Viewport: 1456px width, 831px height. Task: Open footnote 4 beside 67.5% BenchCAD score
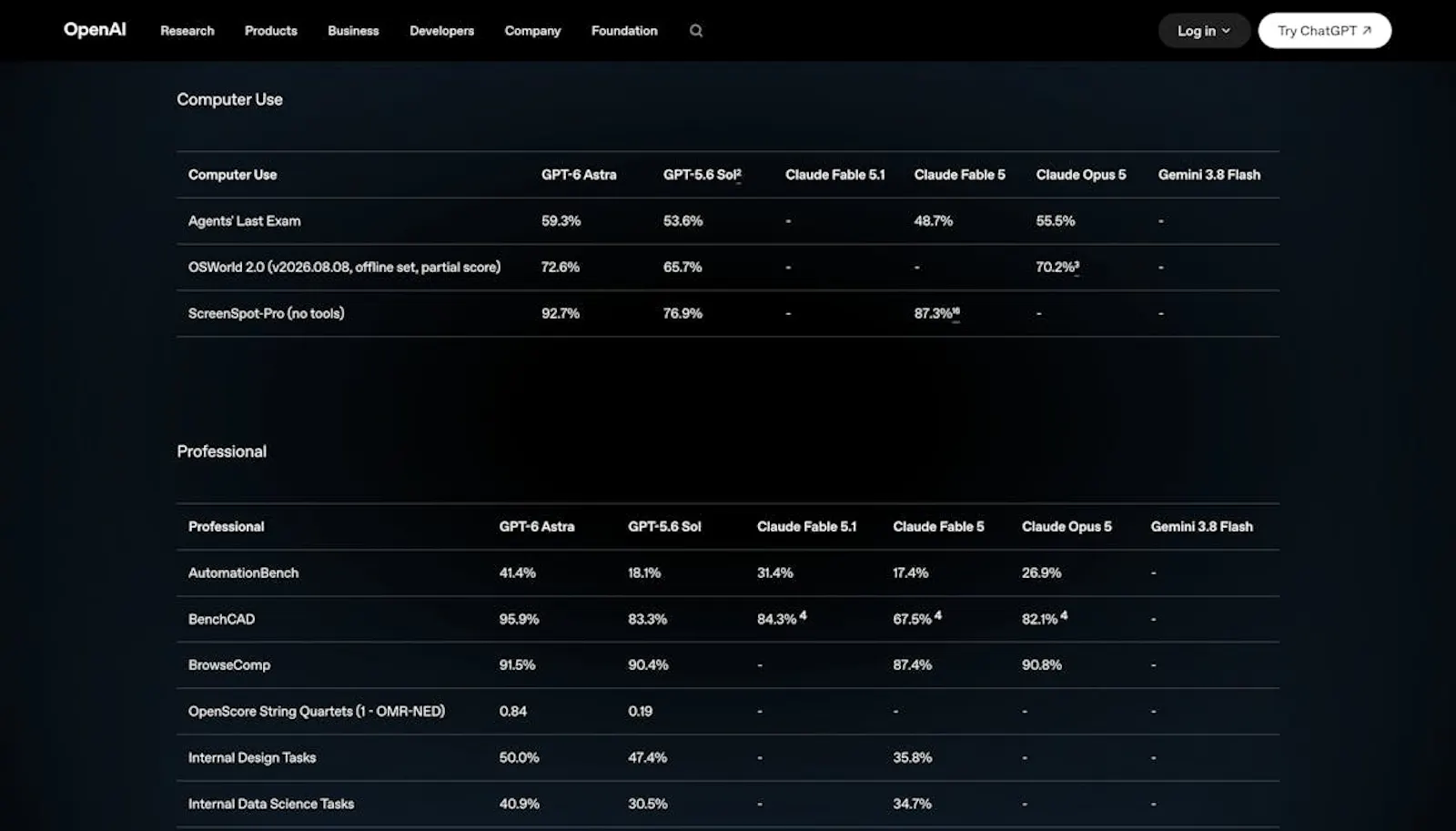938,616
